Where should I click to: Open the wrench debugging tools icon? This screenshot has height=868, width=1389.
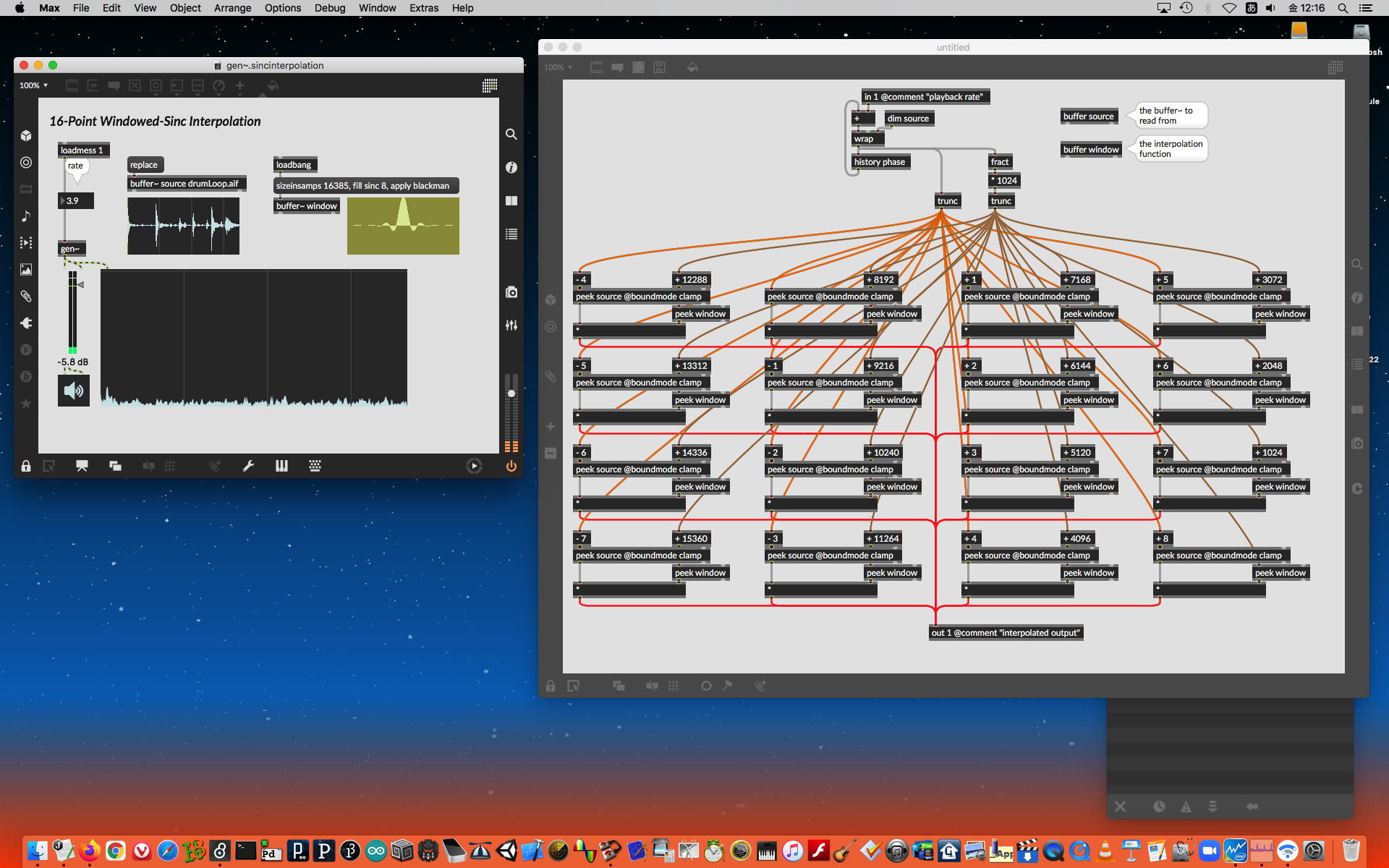click(248, 466)
